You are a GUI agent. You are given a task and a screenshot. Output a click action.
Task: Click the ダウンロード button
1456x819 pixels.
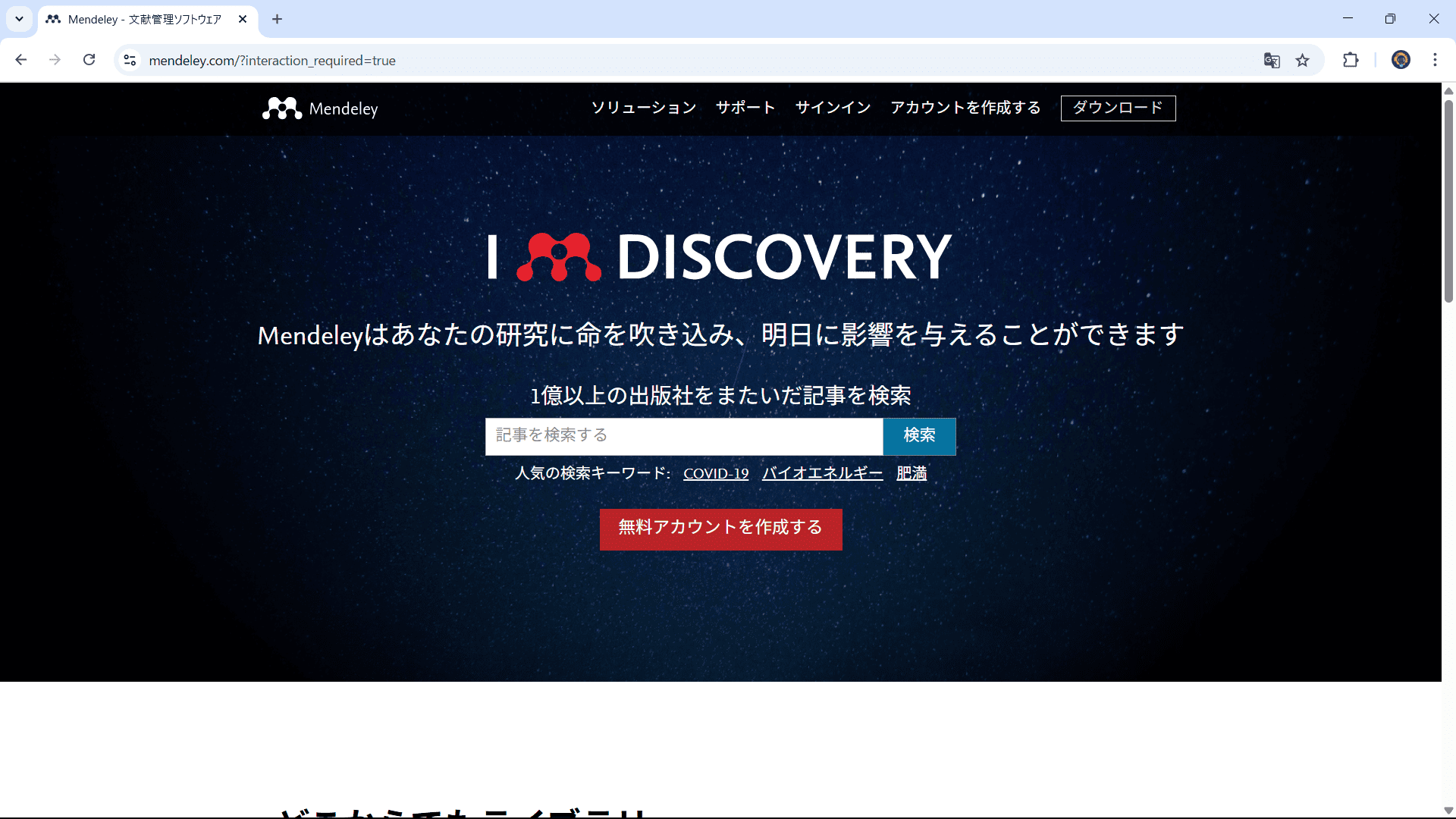1118,108
